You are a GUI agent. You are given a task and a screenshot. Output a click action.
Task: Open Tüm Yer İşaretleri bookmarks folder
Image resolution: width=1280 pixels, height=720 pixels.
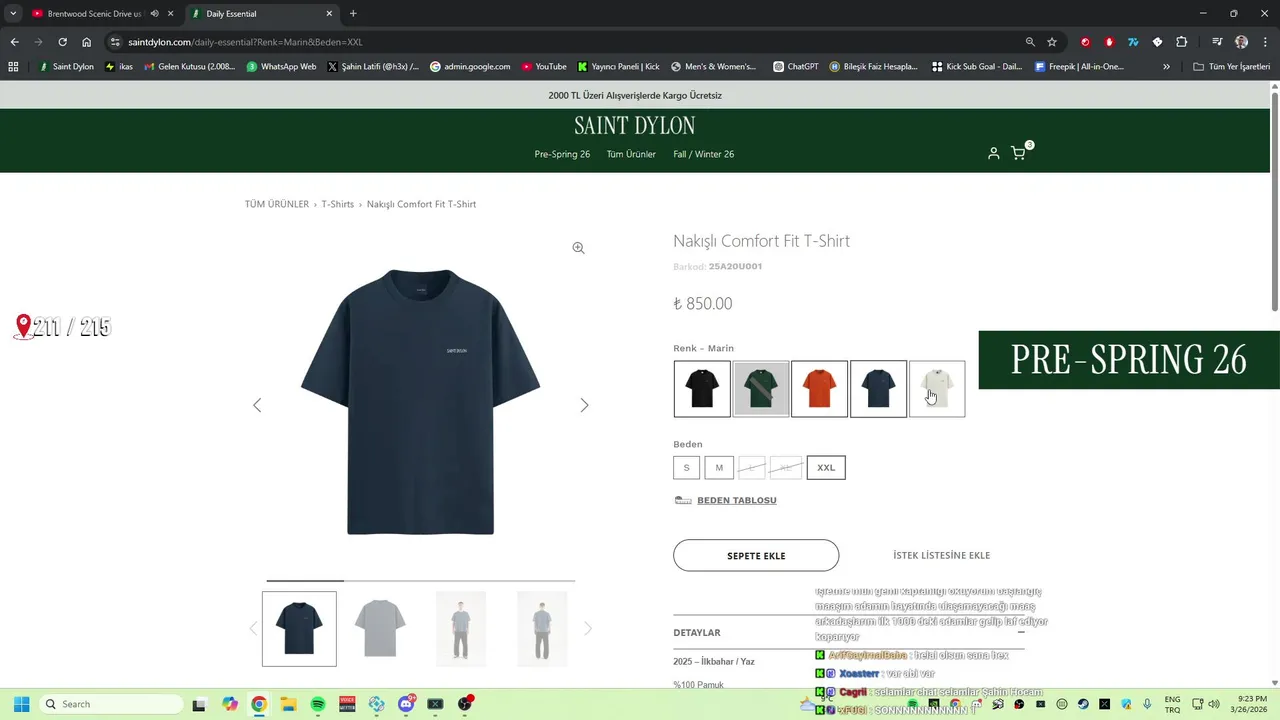click(x=1230, y=67)
